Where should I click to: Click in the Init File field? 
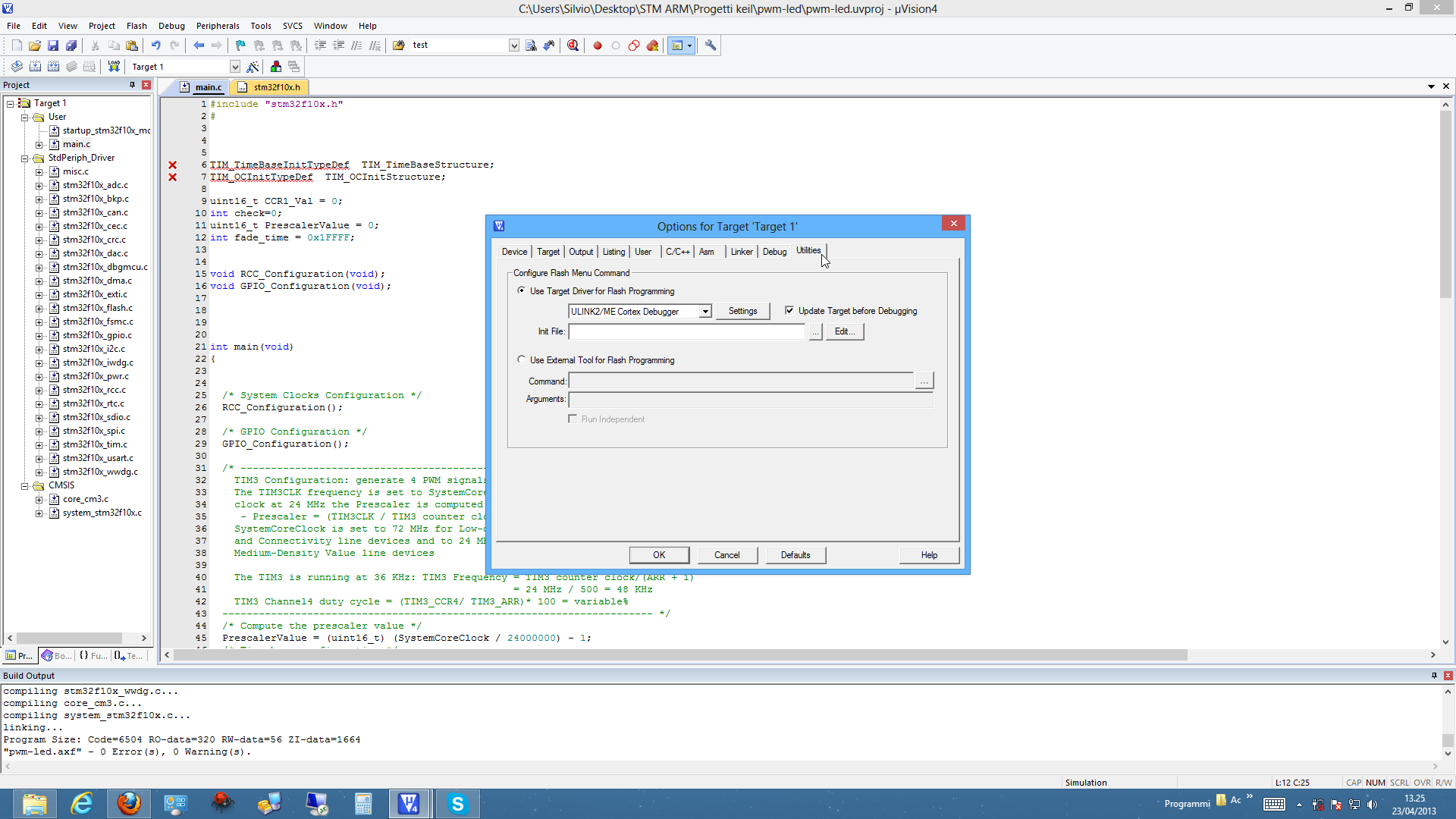point(686,331)
